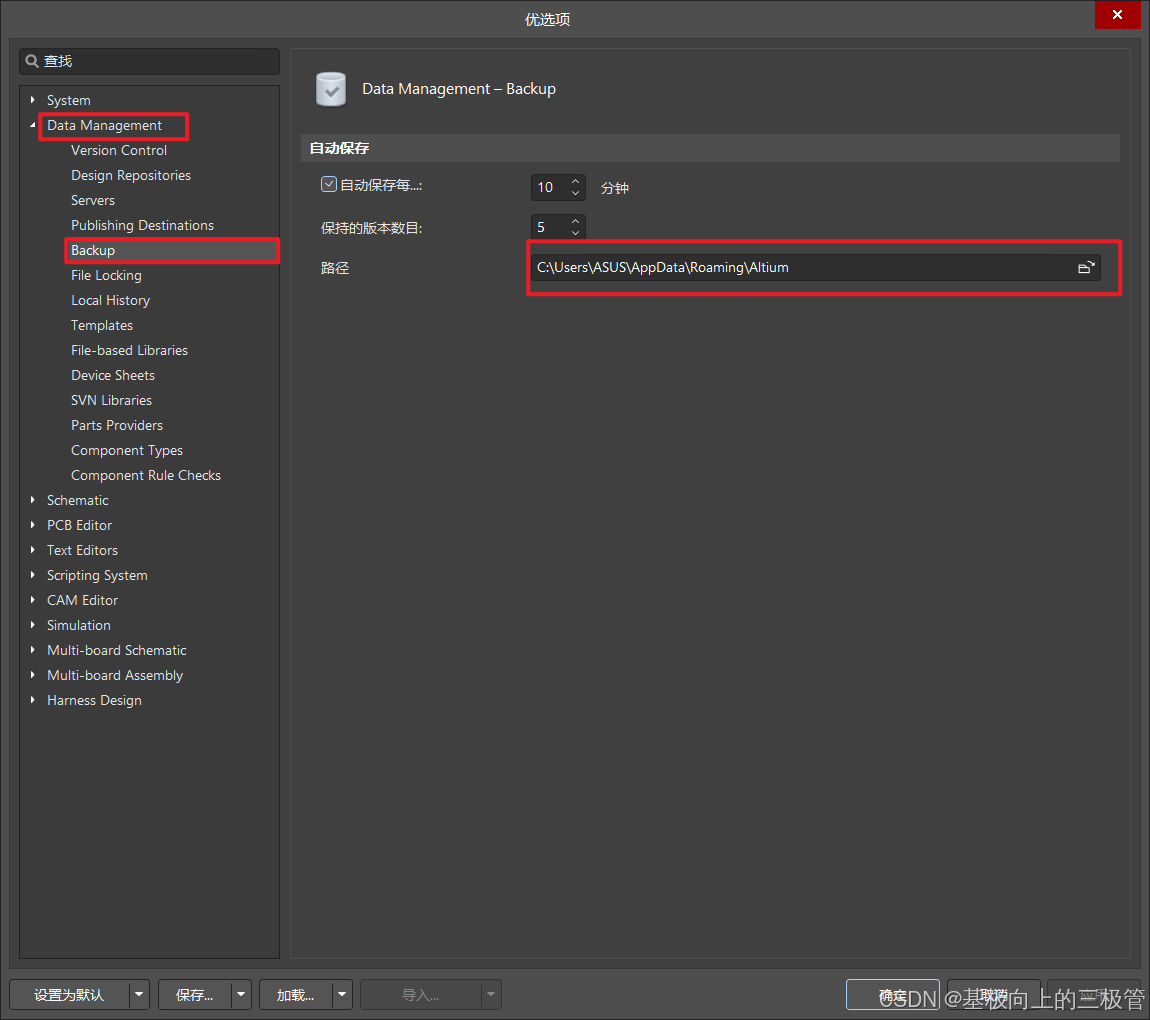The height and width of the screenshot is (1020, 1150).
Task: Select SVN Libraries in the tree
Action: click(x=111, y=400)
